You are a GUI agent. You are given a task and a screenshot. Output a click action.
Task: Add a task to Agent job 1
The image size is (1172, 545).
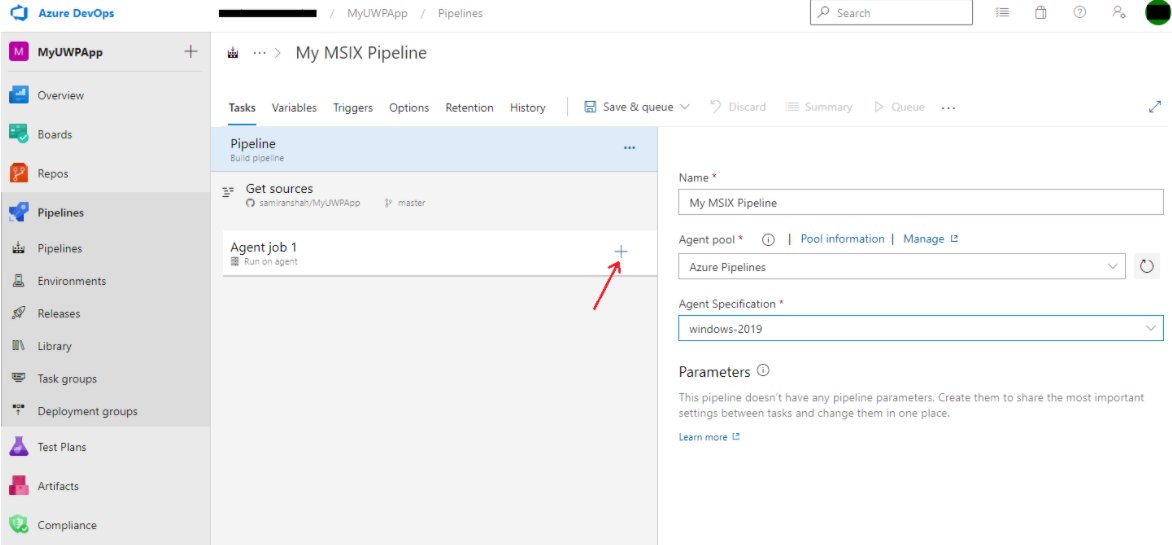620,252
